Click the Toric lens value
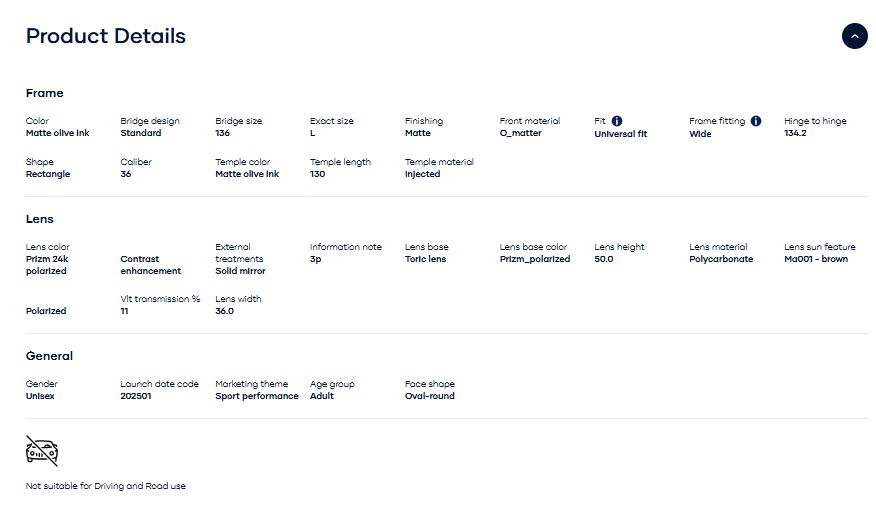The width and height of the screenshot is (876, 509). click(x=425, y=259)
